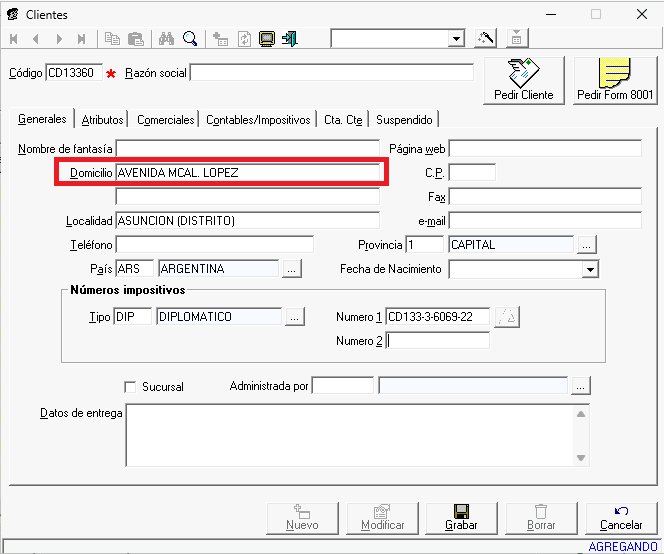Image resolution: width=664 pixels, height=554 pixels.
Task: Open the toolbar combo box dropdown
Action: click(x=457, y=39)
